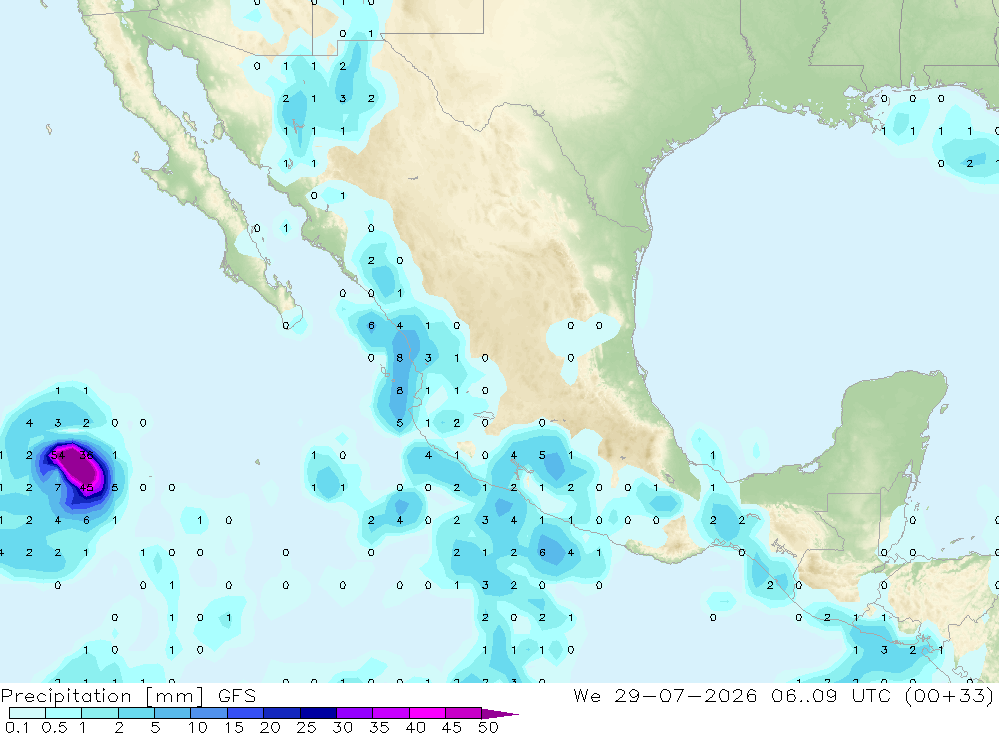Click the 'GFS' model label
The width and height of the screenshot is (1000, 733).
(x=237, y=696)
